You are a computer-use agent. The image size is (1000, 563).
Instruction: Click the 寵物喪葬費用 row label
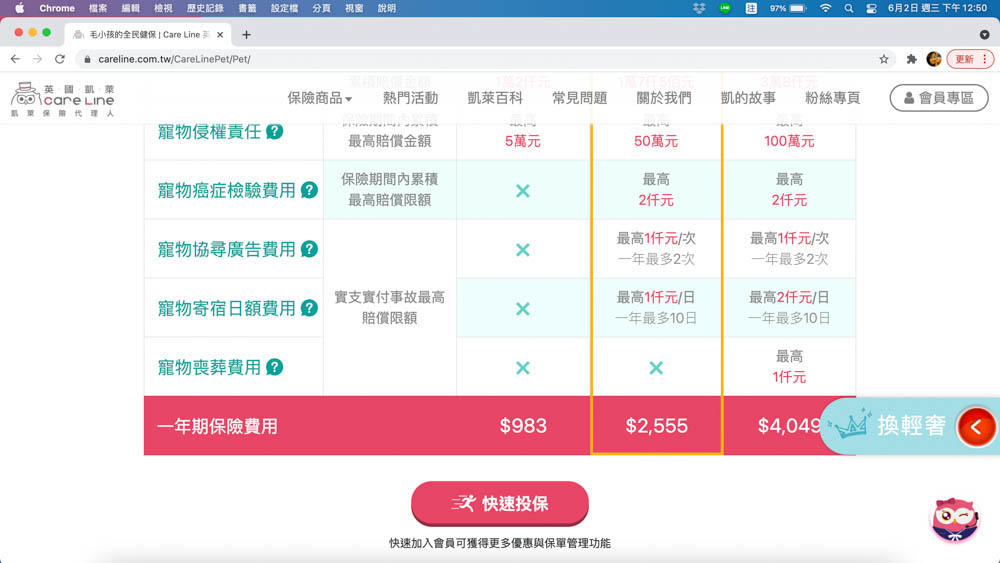pyautogui.click(x=209, y=367)
